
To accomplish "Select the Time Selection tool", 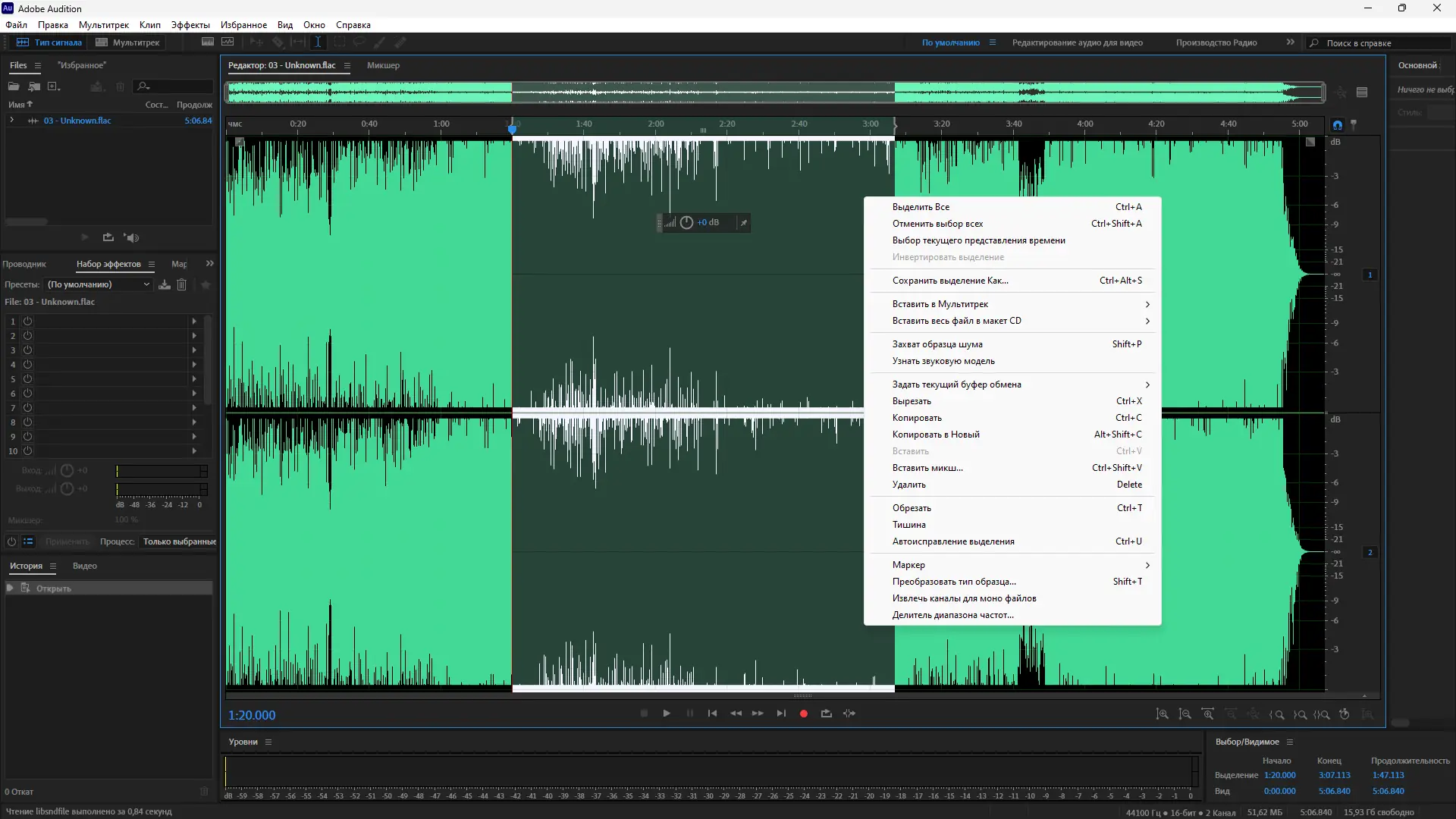I will point(318,42).
